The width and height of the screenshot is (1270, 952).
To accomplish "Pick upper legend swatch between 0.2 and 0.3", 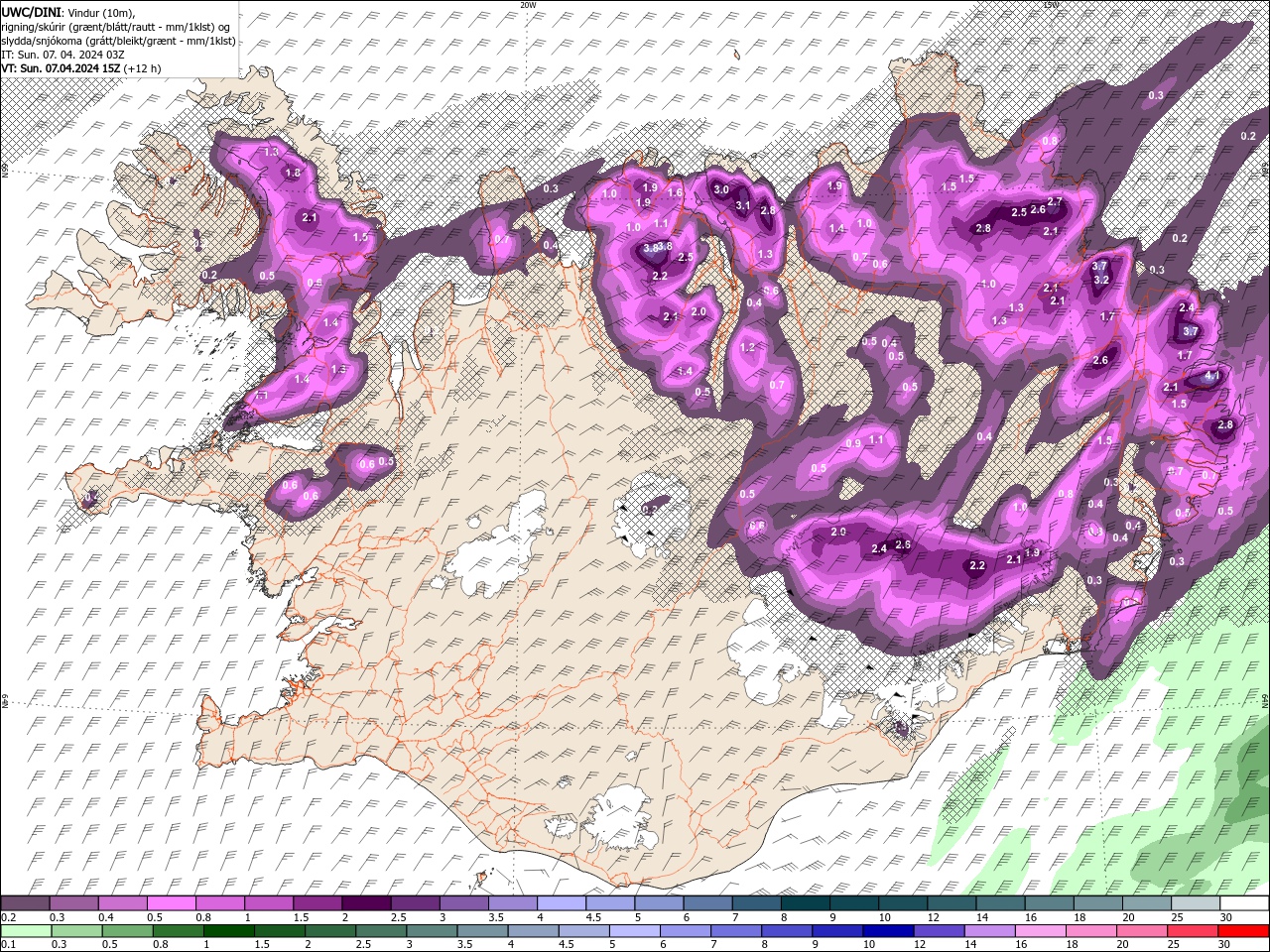I will pyautogui.click(x=26, y=903).
